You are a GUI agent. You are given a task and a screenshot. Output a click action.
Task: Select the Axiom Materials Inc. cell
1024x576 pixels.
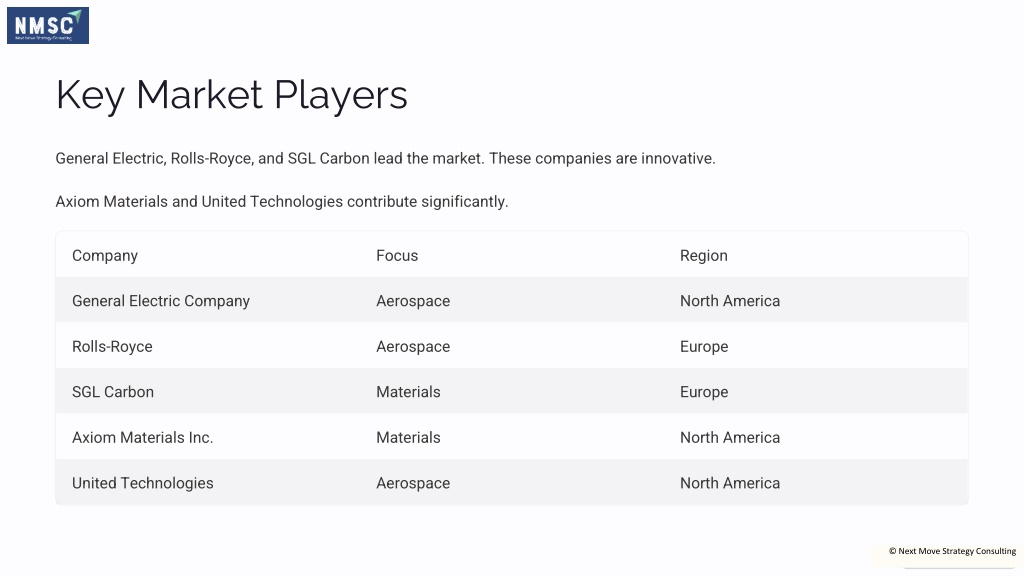click(x=142, y=438)
